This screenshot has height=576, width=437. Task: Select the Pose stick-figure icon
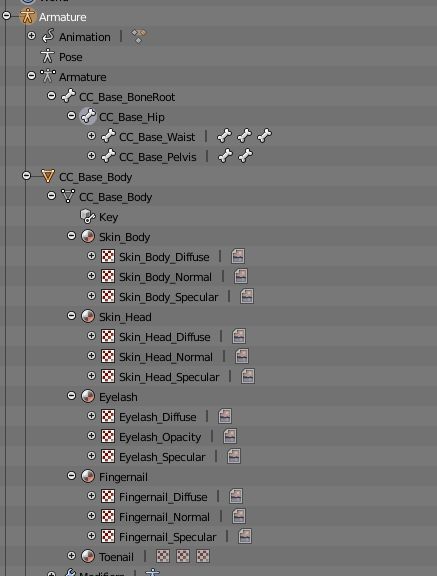pyautogui.click(x=47, y=56)
